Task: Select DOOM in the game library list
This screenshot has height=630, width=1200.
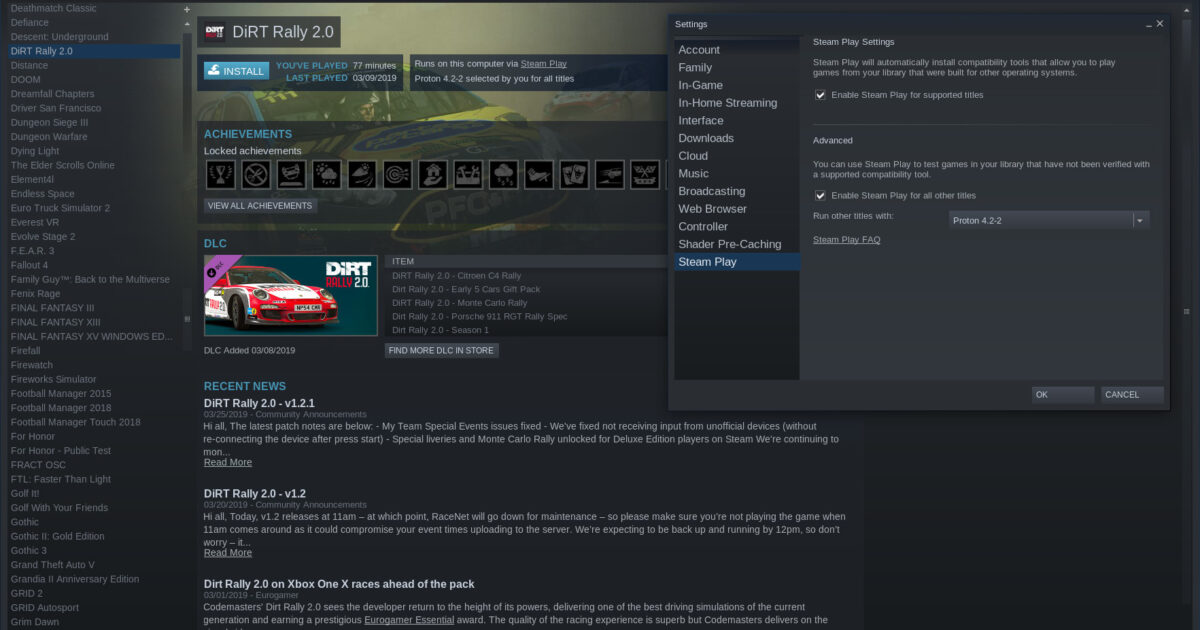Action: [26, 79]
